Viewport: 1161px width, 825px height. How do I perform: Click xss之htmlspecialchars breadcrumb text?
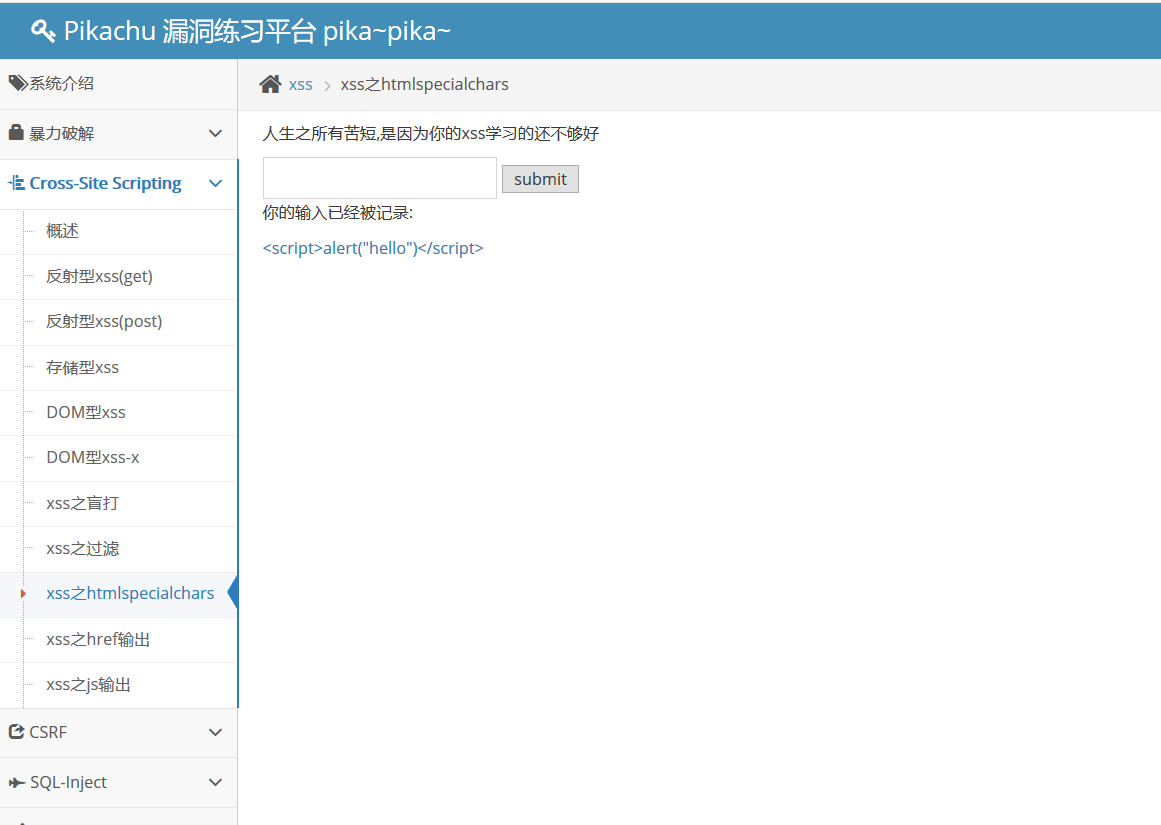click(424, 84)
